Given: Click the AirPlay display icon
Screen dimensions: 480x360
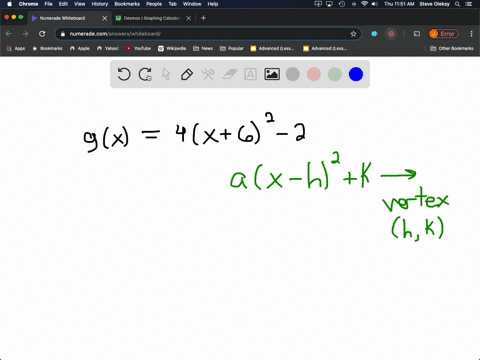Looking at the screenshot, I should [329, 4].
